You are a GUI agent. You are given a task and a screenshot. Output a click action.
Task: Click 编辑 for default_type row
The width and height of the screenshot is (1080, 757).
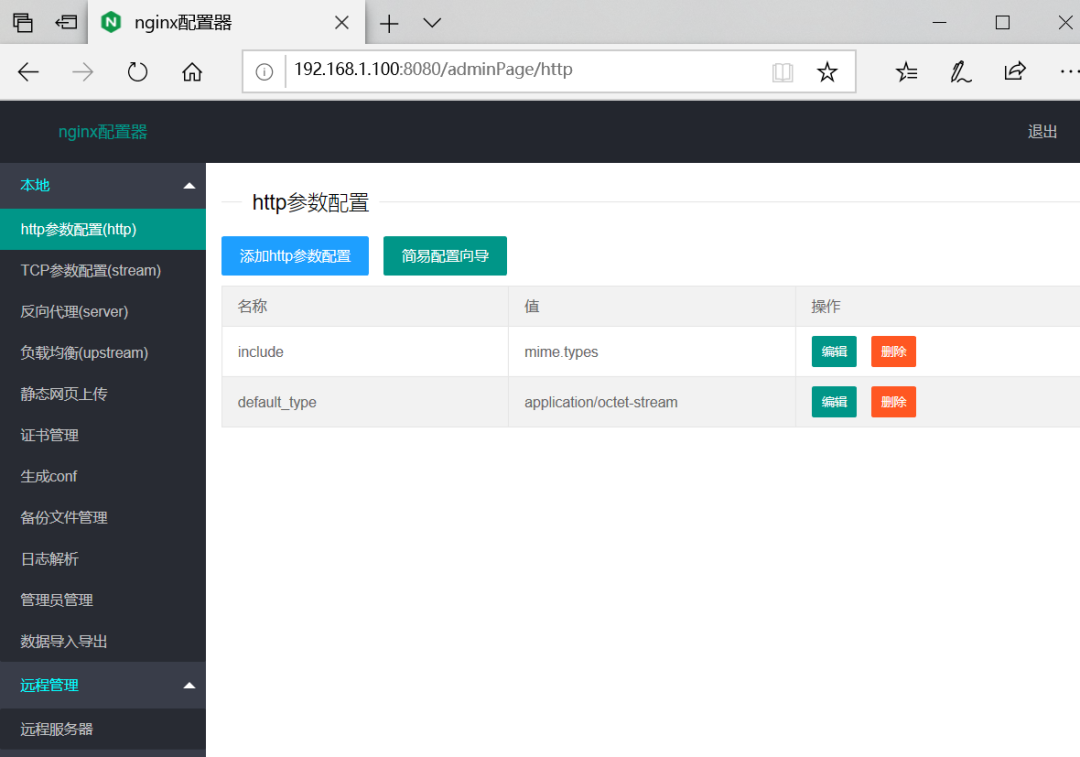834,402
